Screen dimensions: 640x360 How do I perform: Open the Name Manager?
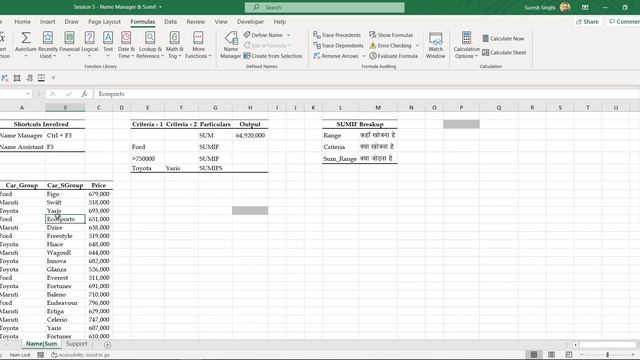[x=231, y=46]
